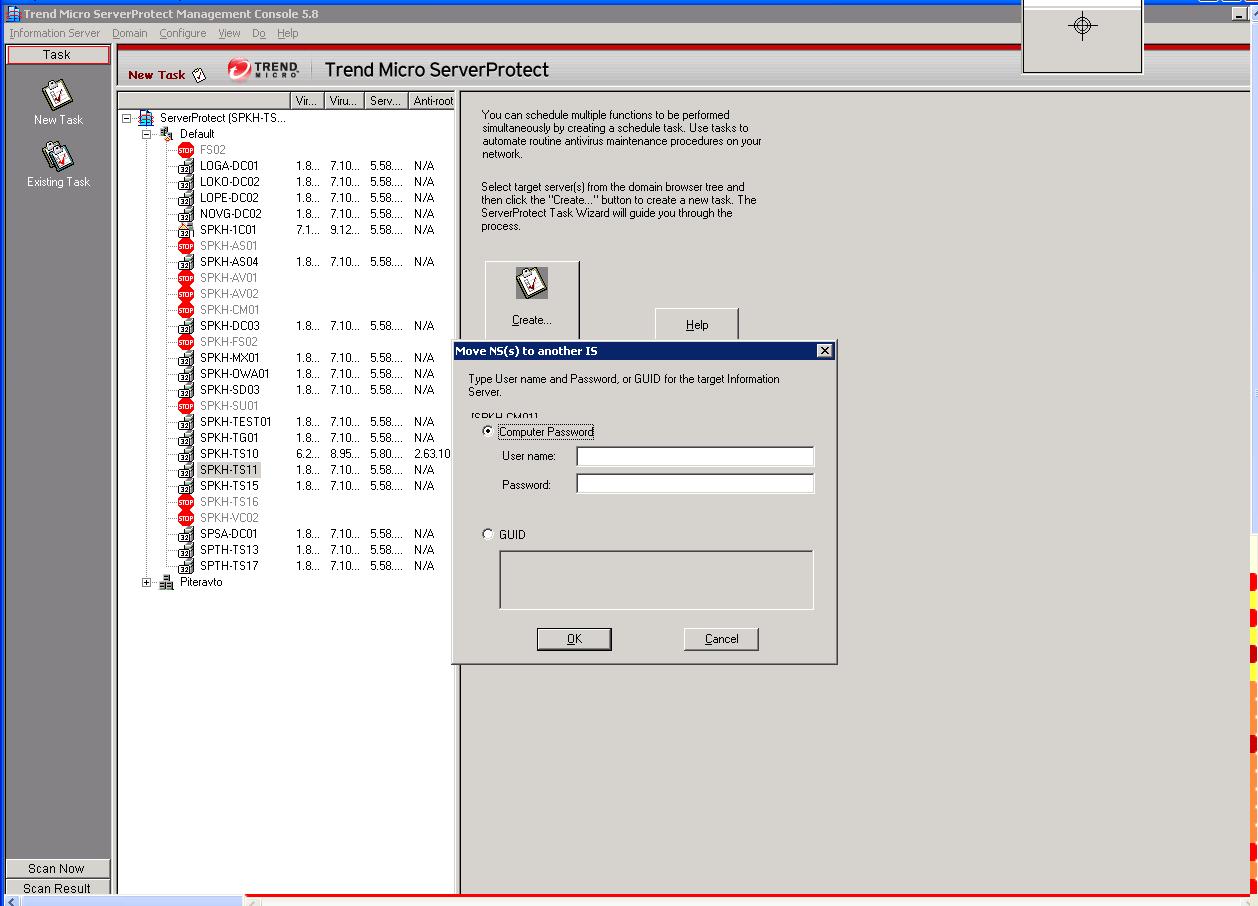Open the Configure menu
This screenshot has height=906, width=1258.
click(x=183, y=33)
